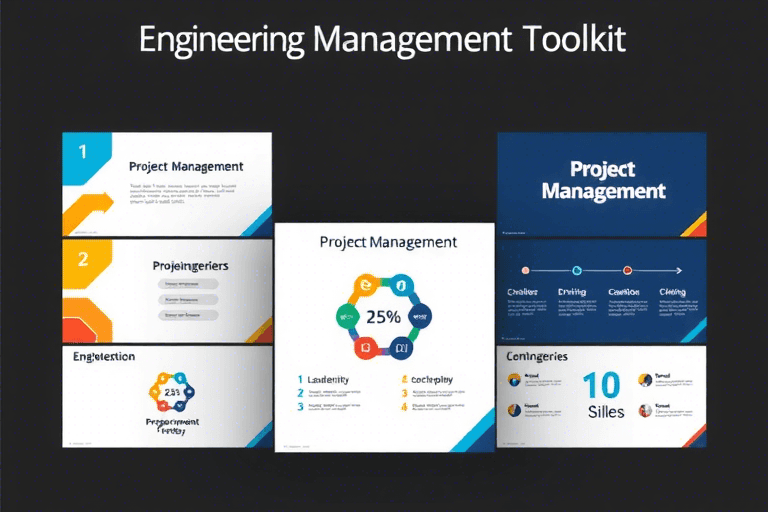Select the slide numbered 1 with Project Management
This screenshot has height=512, width=768.
[x=167, y=184]
